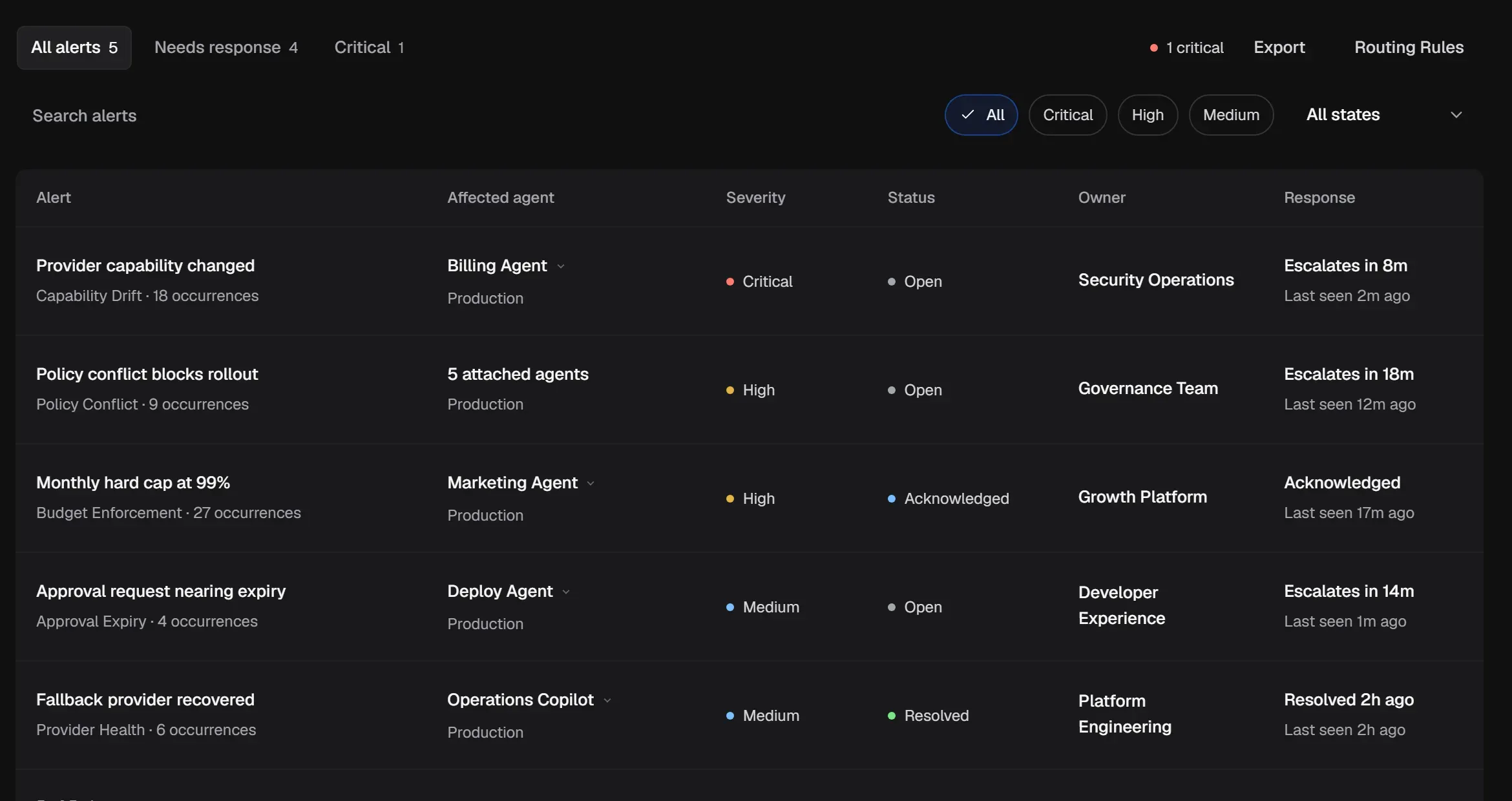Click the Growth Platform owner
Viewport: 1512px width, 801px height.
1142,497
